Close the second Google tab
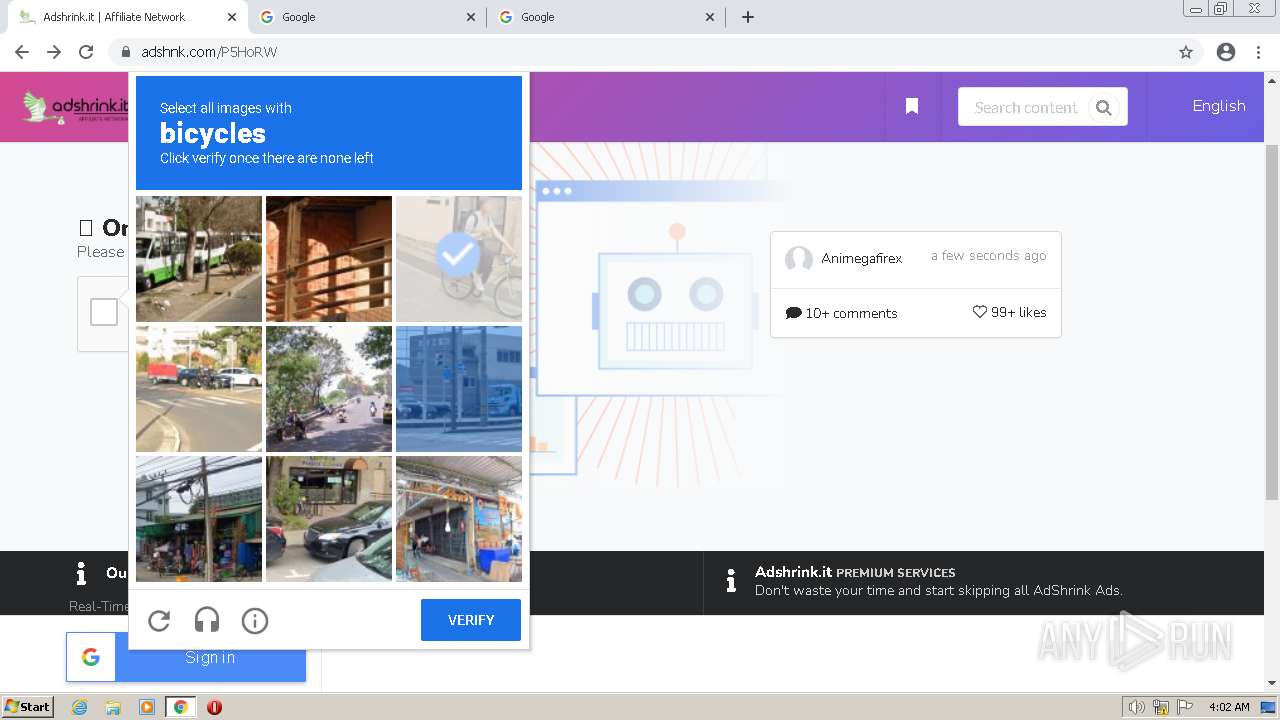Image resolution: width=1280 pixels, height=720 pixels. pos(471,17)
